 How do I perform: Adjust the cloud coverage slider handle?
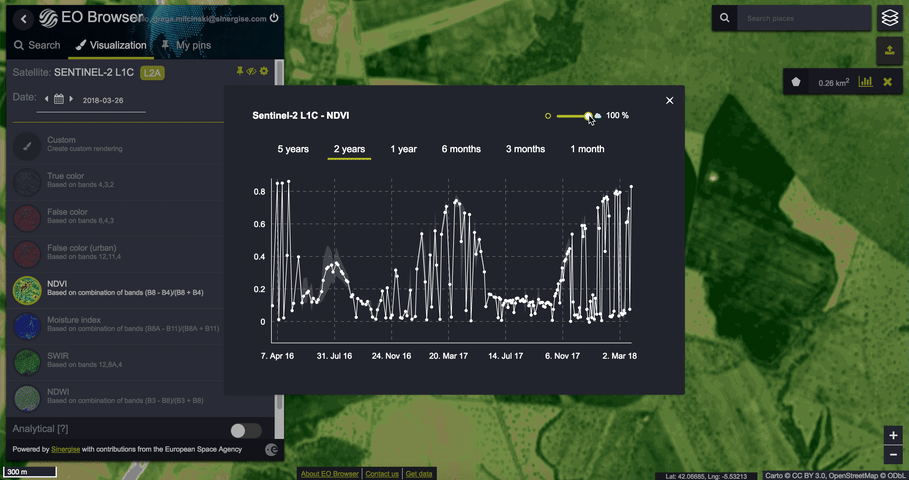coord(588,116)
